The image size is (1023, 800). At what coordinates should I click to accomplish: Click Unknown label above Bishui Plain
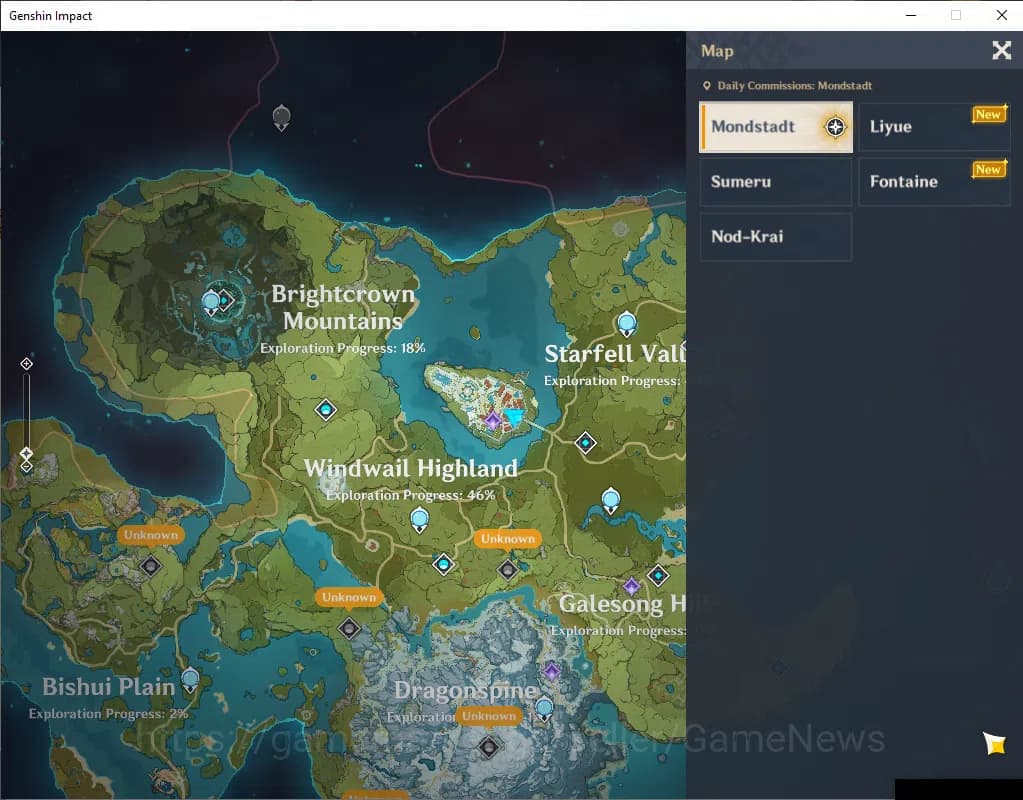coord(151,535)
